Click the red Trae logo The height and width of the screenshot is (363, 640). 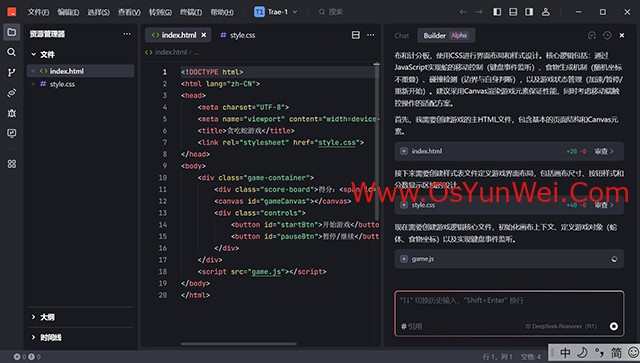coord(12,12)
